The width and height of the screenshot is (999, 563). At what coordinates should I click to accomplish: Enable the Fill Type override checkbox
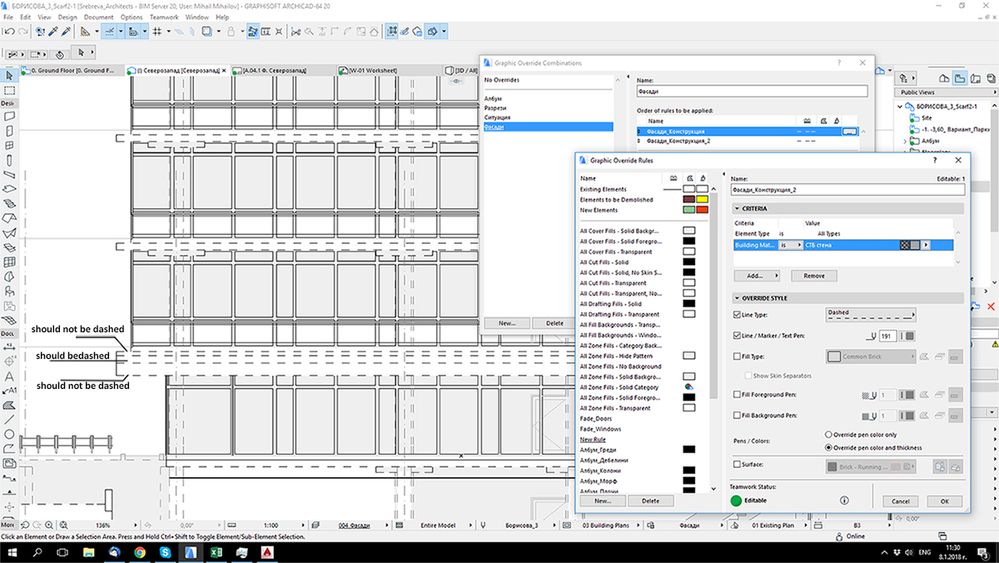tap(737, 356)
